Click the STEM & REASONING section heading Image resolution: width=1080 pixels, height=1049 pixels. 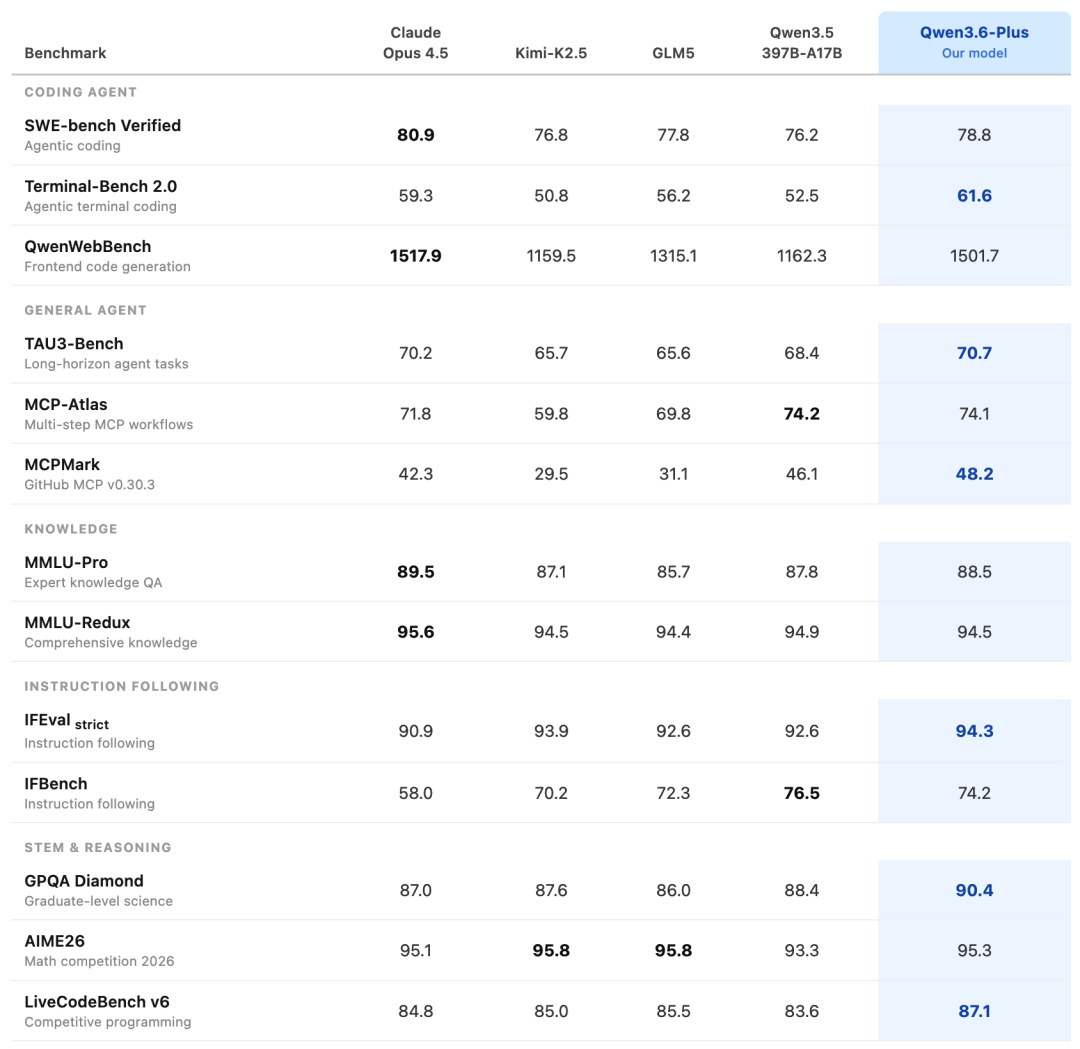98,847
